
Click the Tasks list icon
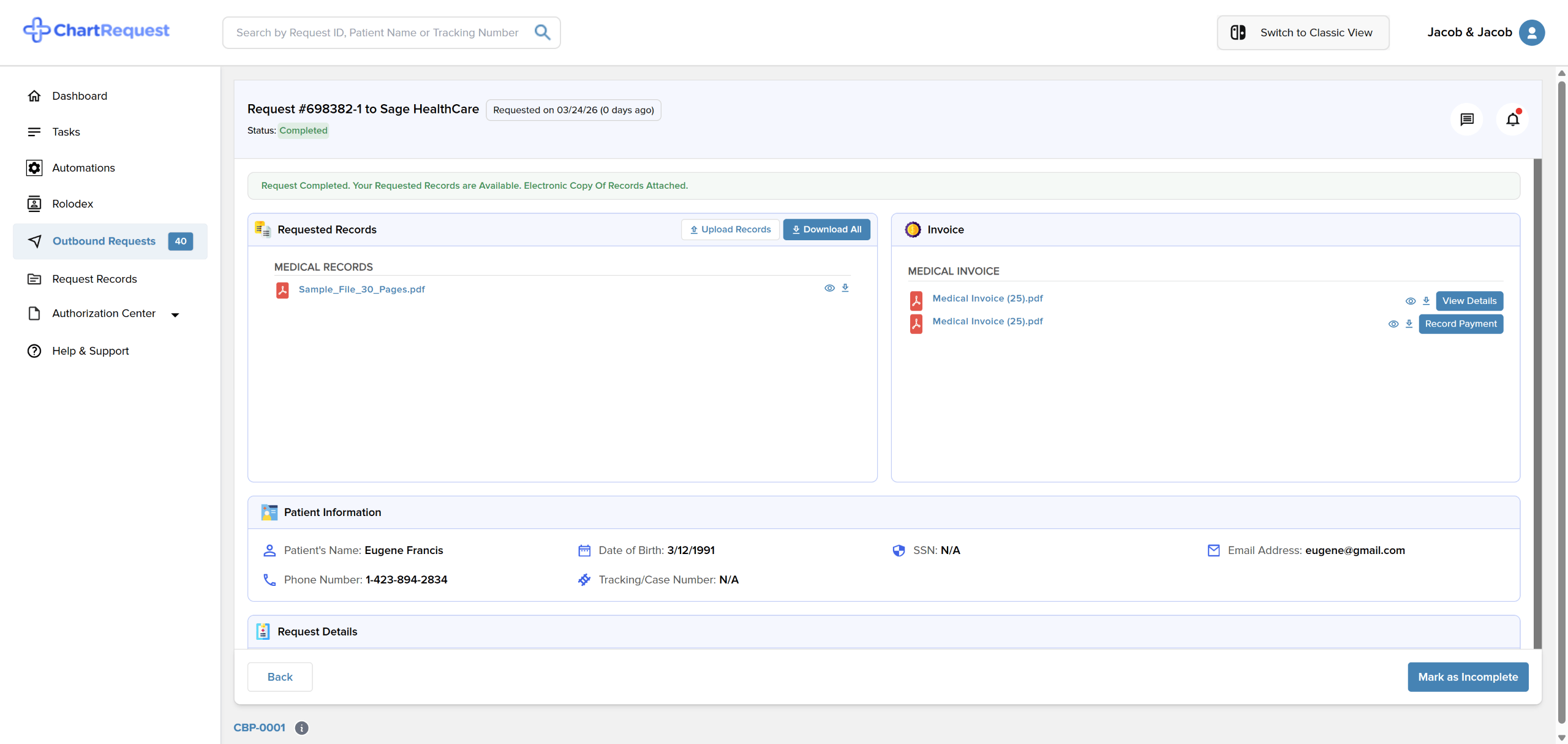tap(34, 132)
